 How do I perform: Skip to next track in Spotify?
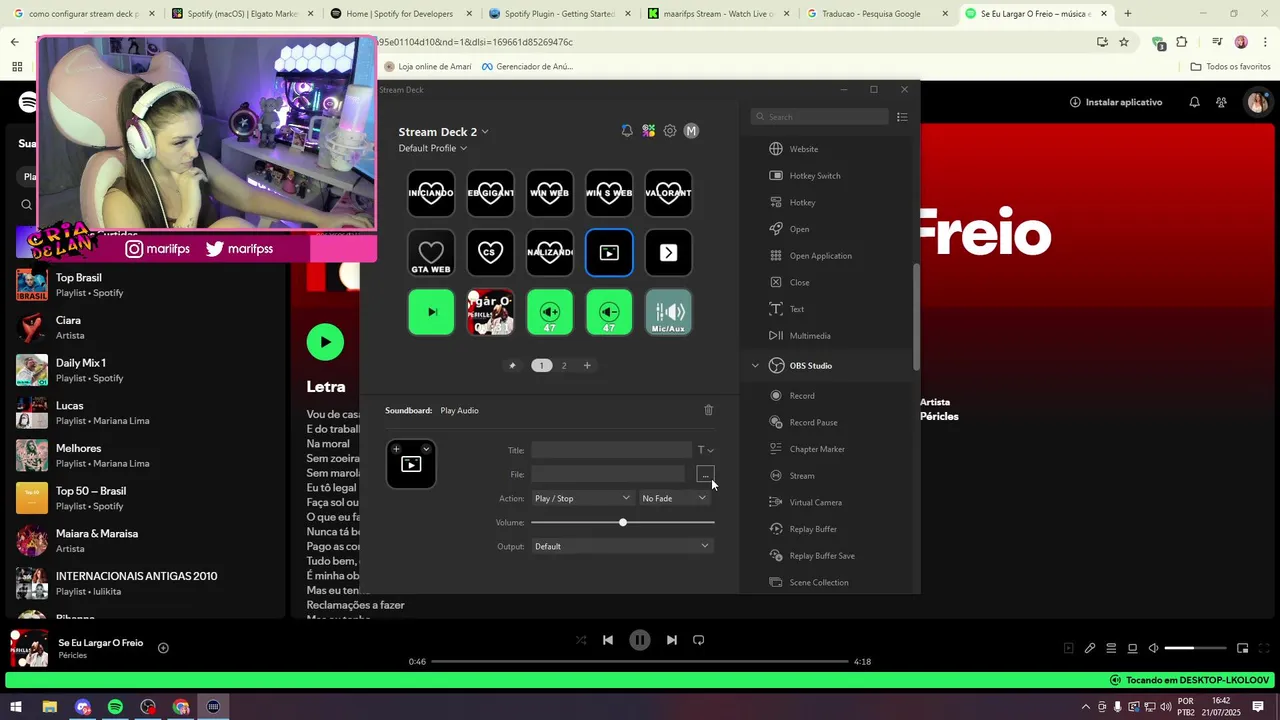[672, 640]
